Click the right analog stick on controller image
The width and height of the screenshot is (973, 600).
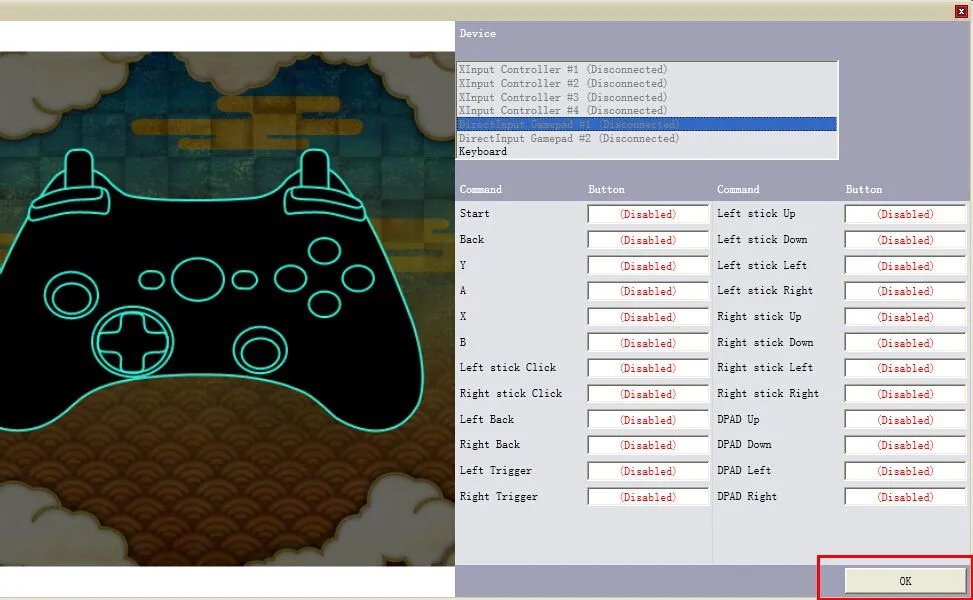tap(262, 351)
